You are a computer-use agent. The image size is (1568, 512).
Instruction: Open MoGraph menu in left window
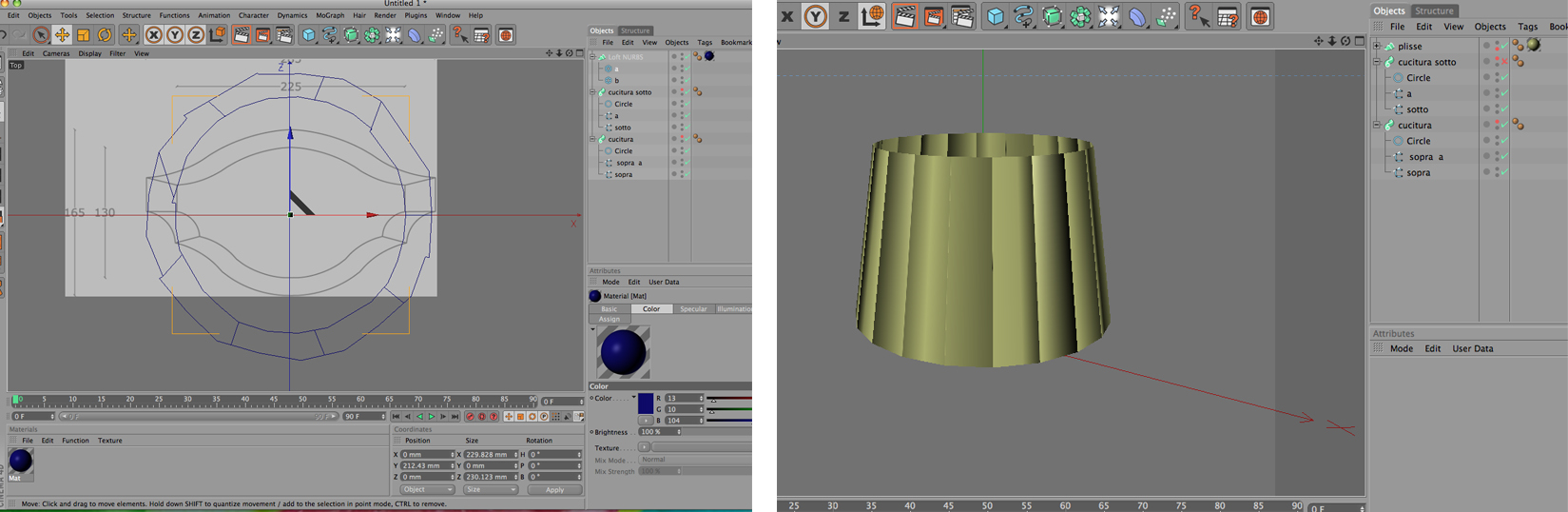pos(330,15)
